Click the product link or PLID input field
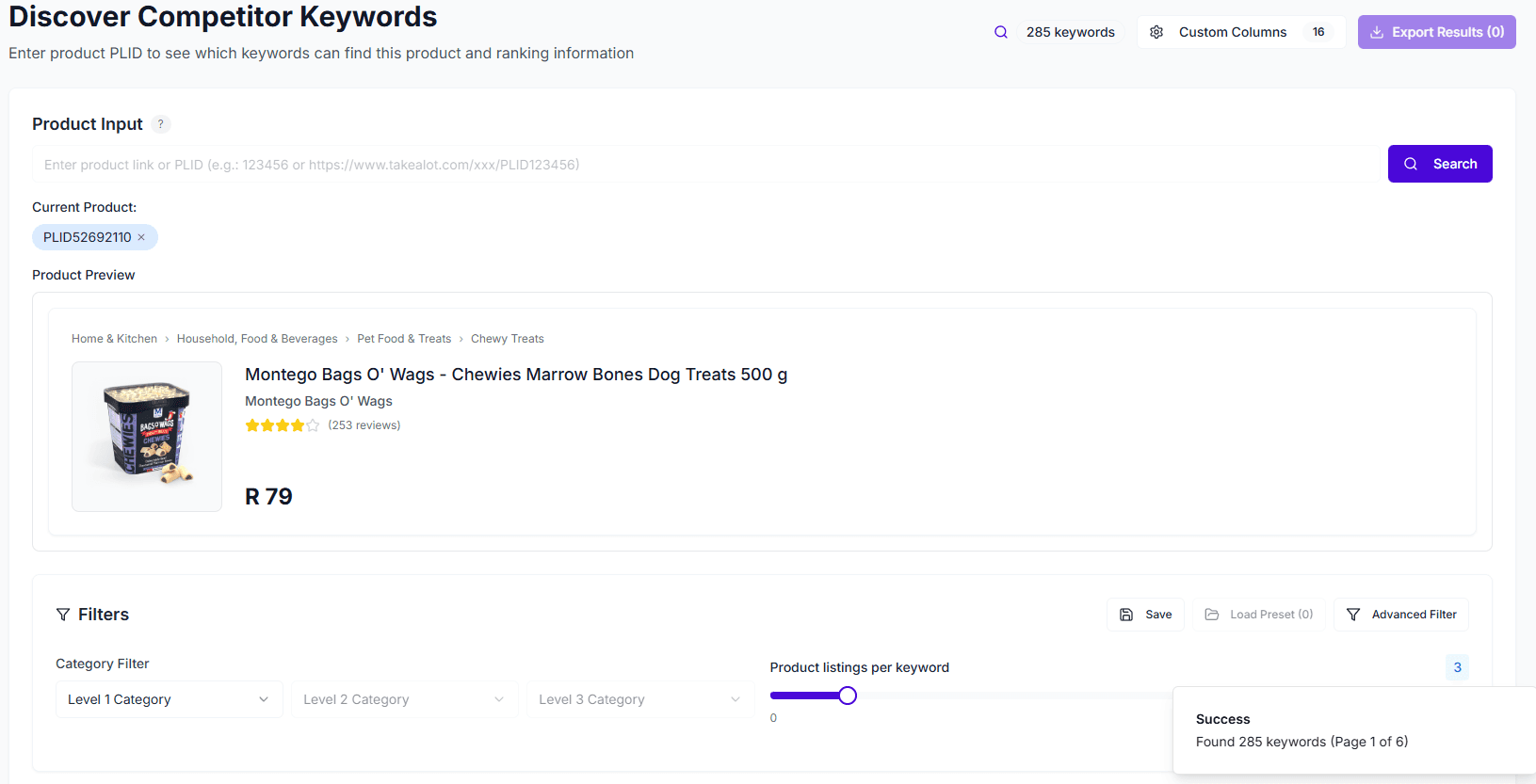This screenshot has width=1536, height=784. (706, 165)
